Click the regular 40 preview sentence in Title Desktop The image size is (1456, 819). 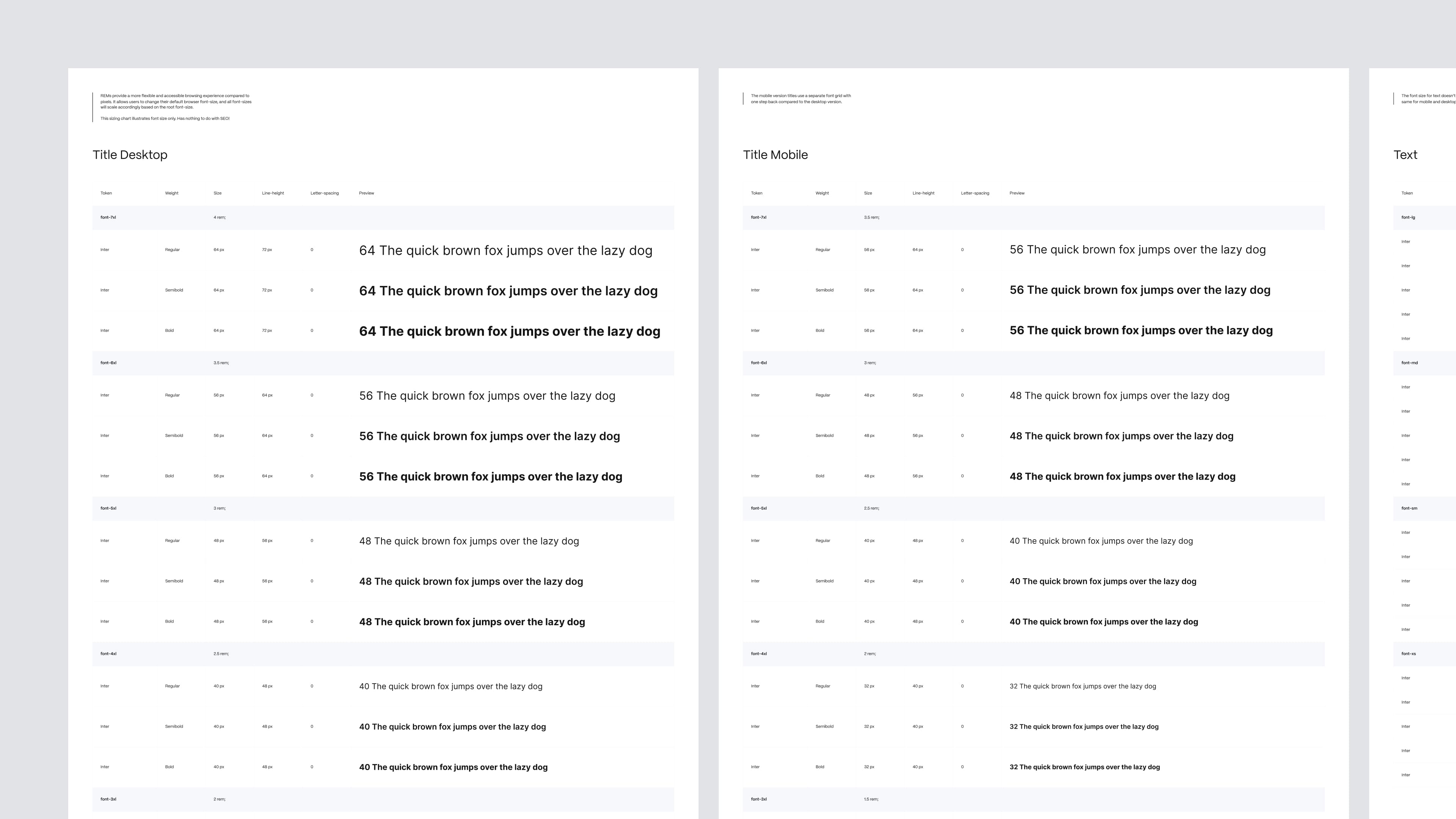coord(450,686)
